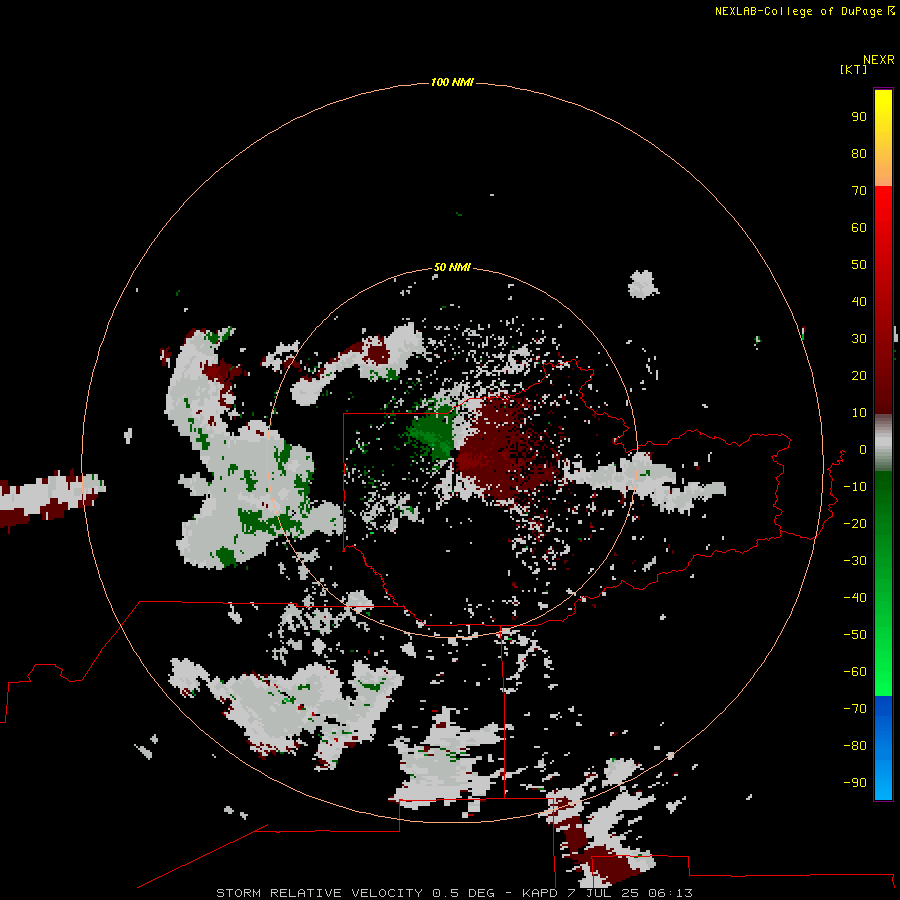The image size is (900, 900).
Task: Click the 50 NMI range ring label
Action: (452, 267)
